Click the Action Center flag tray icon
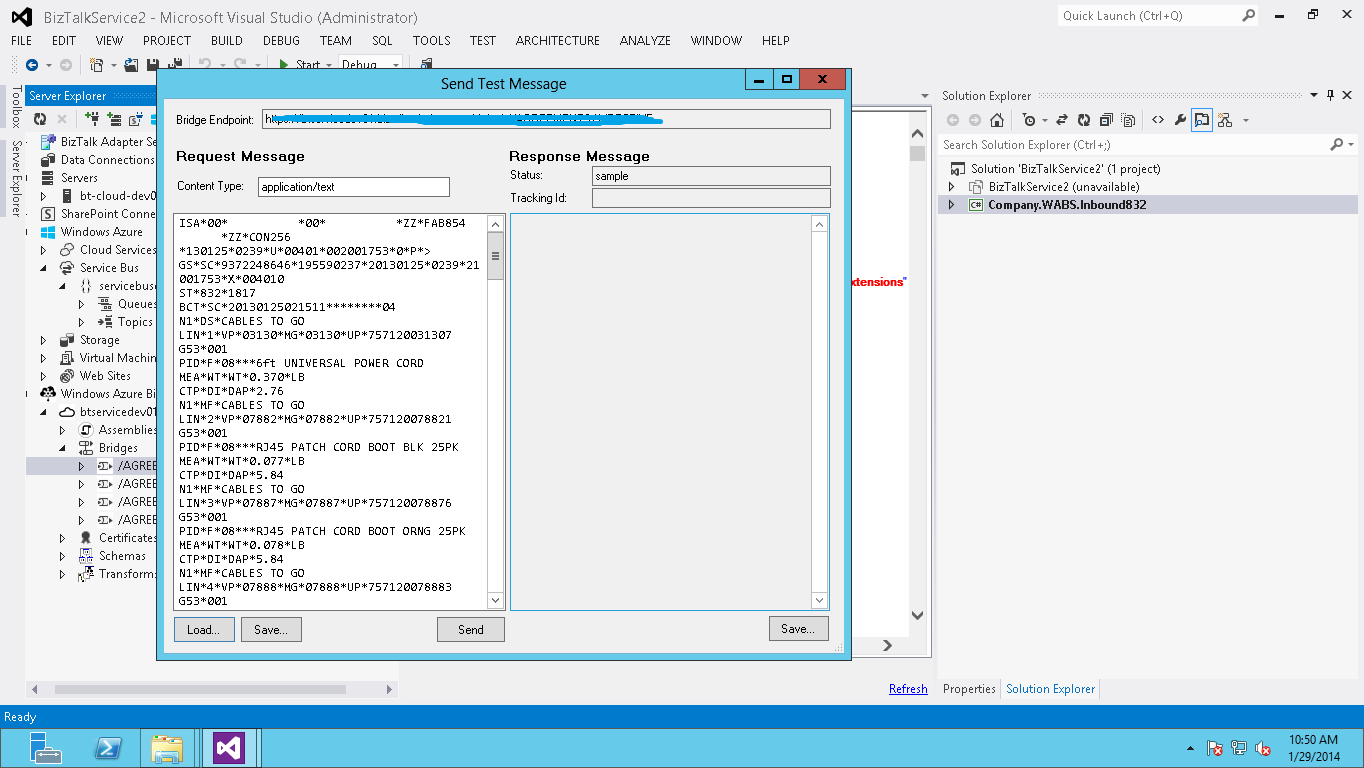Viewport: 1364px width, 768px height. tap(1215, 748)
